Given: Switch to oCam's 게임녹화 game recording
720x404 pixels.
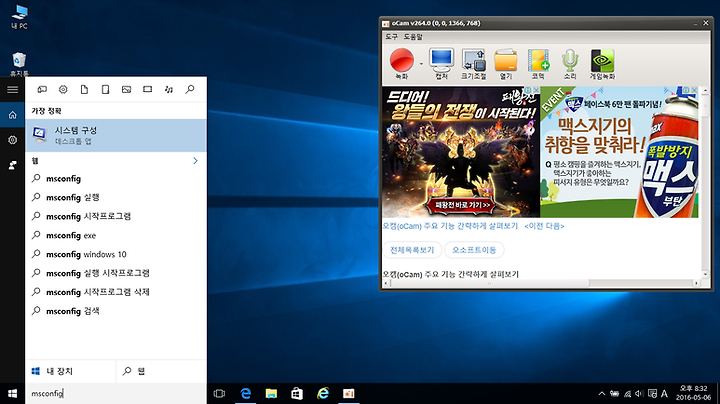Looking at the screenshot, I should coord(602,64).
